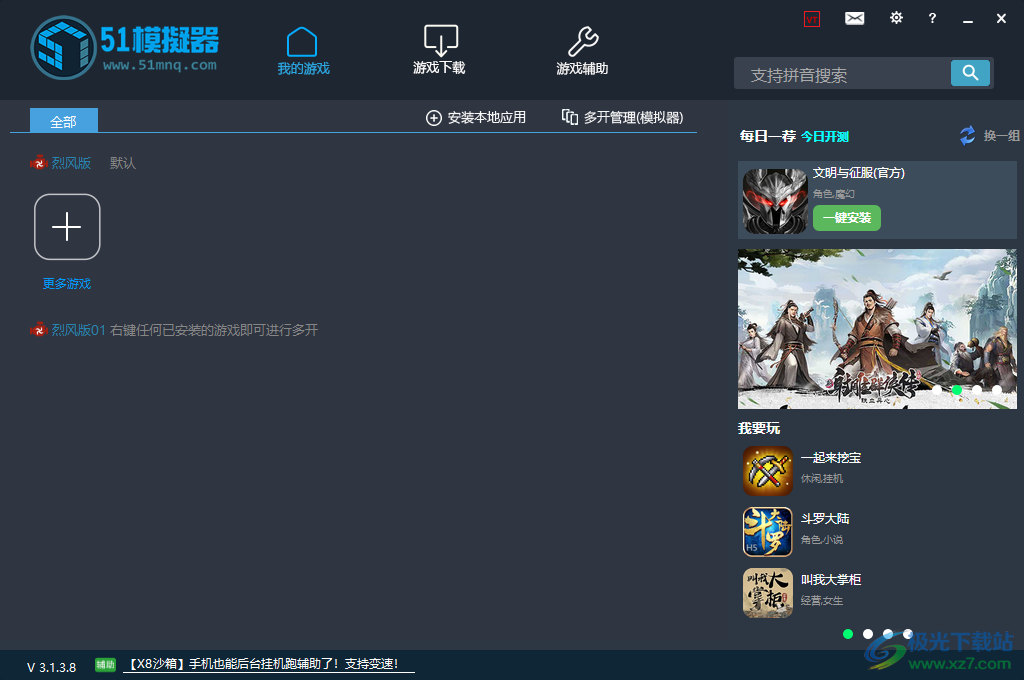Click the 斗罗大陆 title
Image resolution: width=1024 pixels, height=680 pixels.
(x=825, y=519)
